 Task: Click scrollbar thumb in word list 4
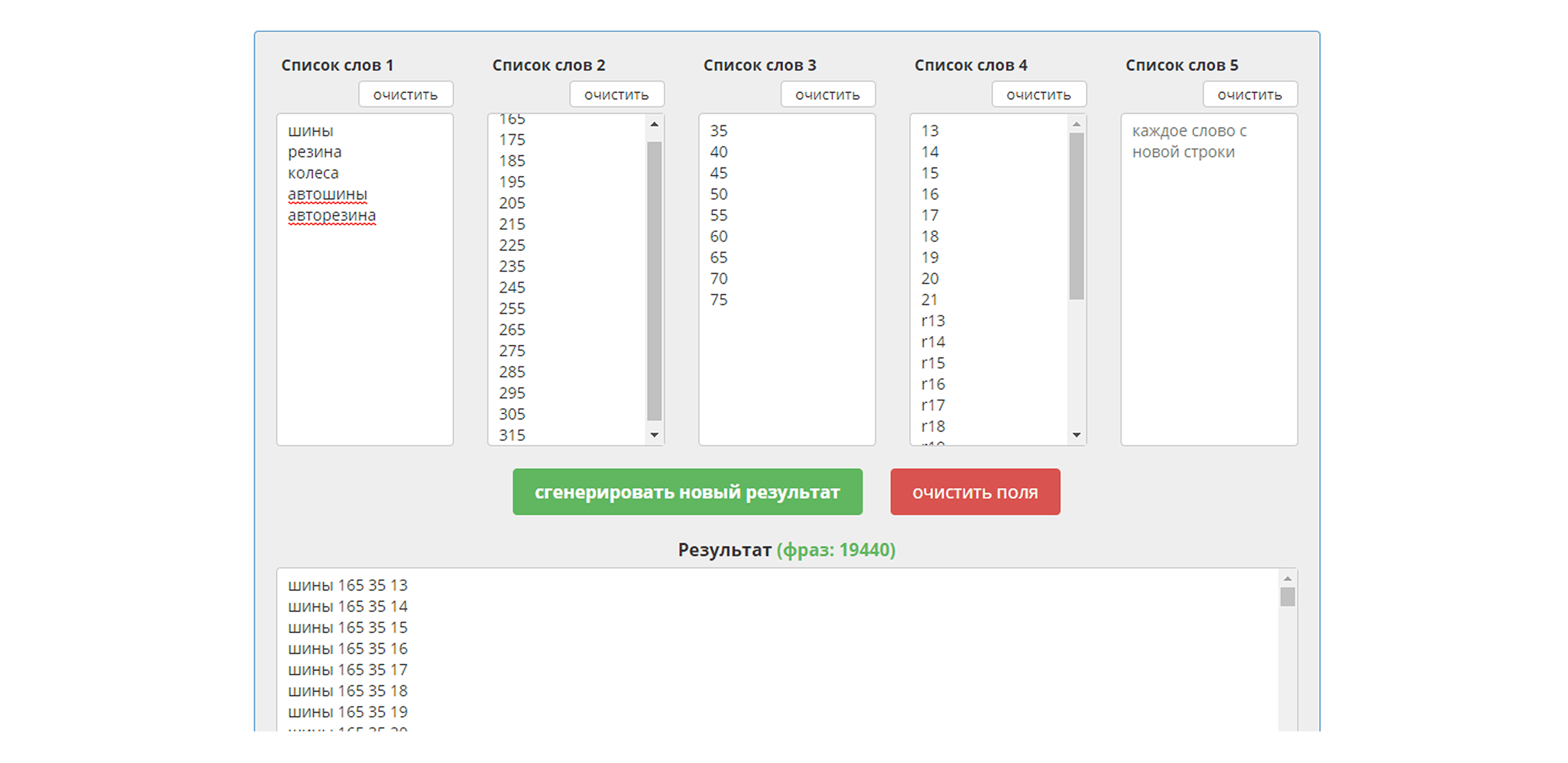click(x=1076, y=216)
